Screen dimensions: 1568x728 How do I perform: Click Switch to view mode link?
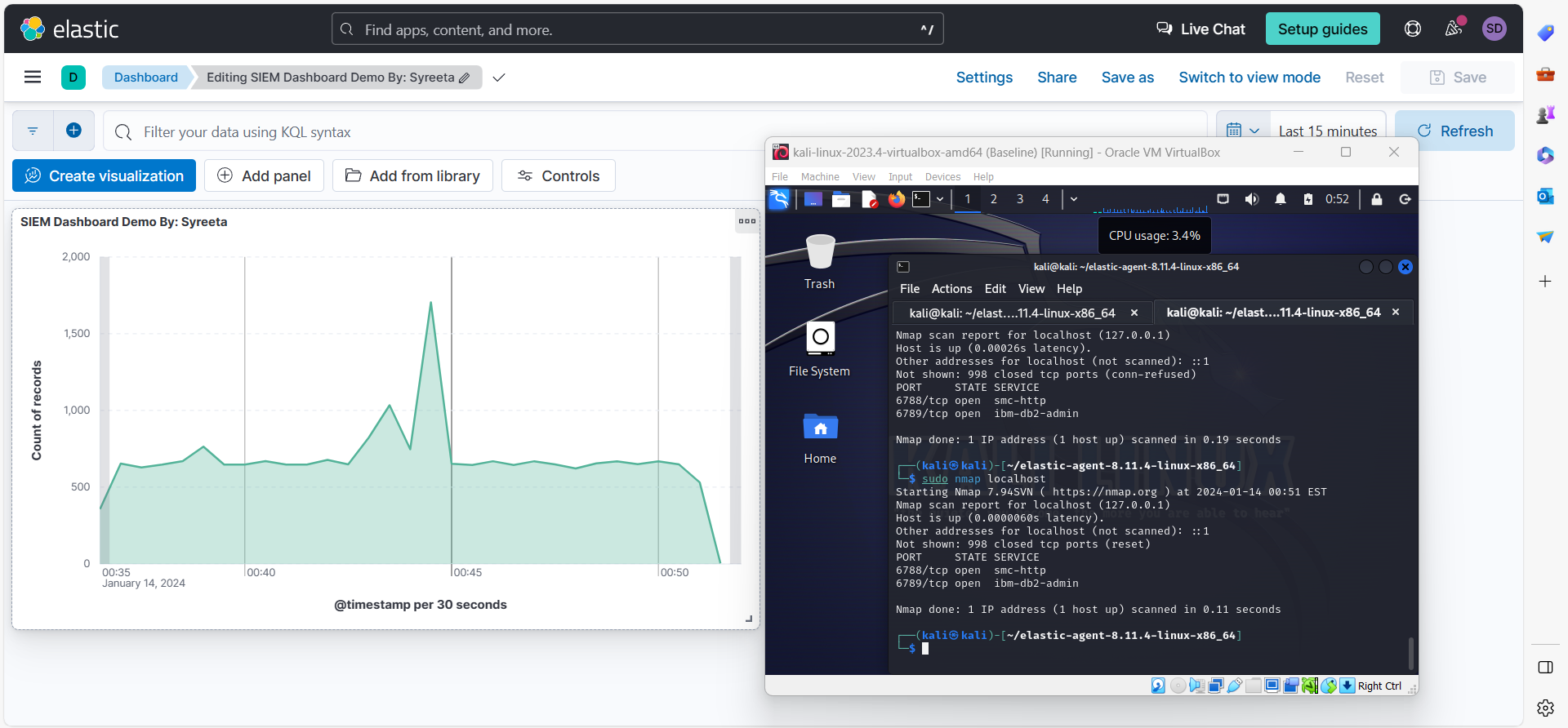(x=1249, y=78)
